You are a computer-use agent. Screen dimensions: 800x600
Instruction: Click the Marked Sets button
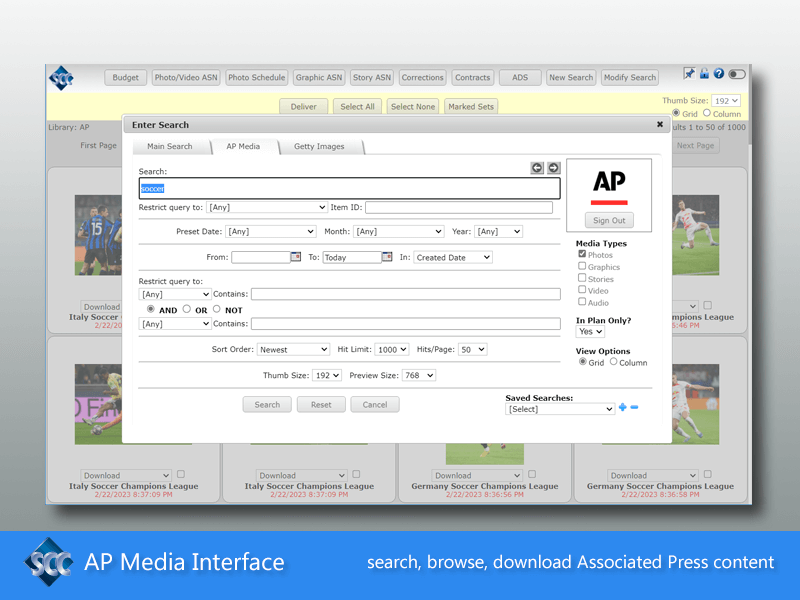click(x=471, y=107)
